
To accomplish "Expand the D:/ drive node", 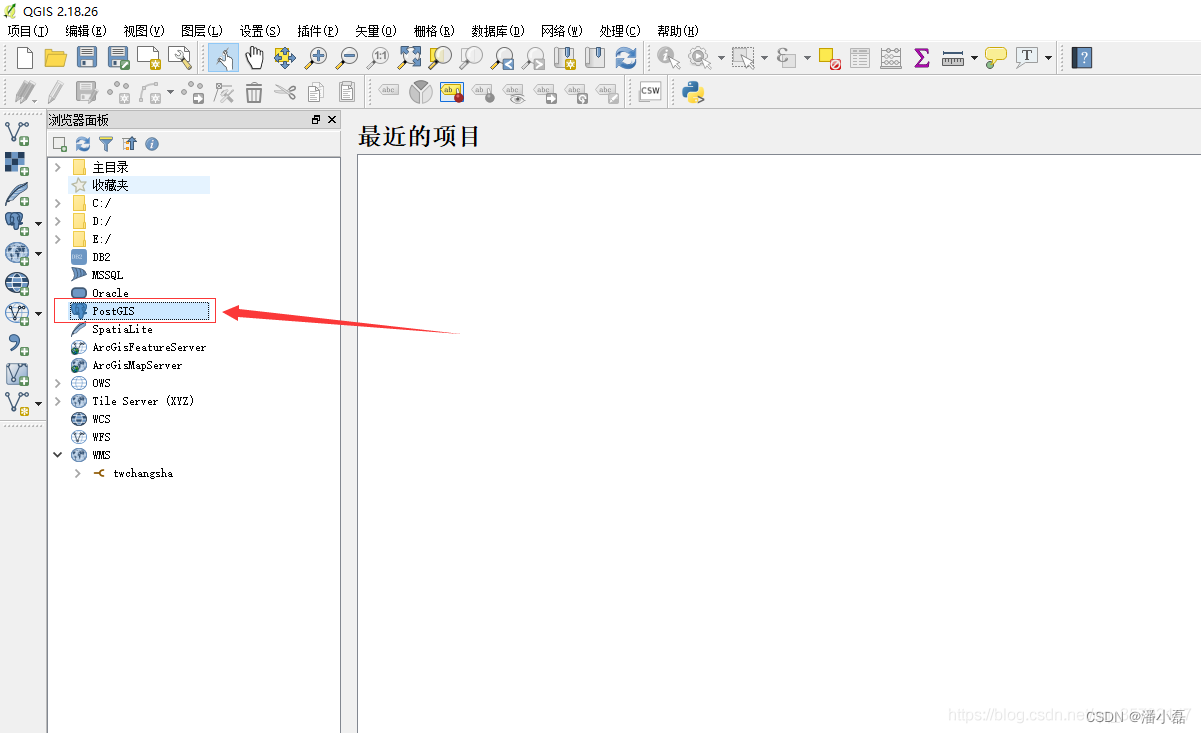I will coord(58,221).
